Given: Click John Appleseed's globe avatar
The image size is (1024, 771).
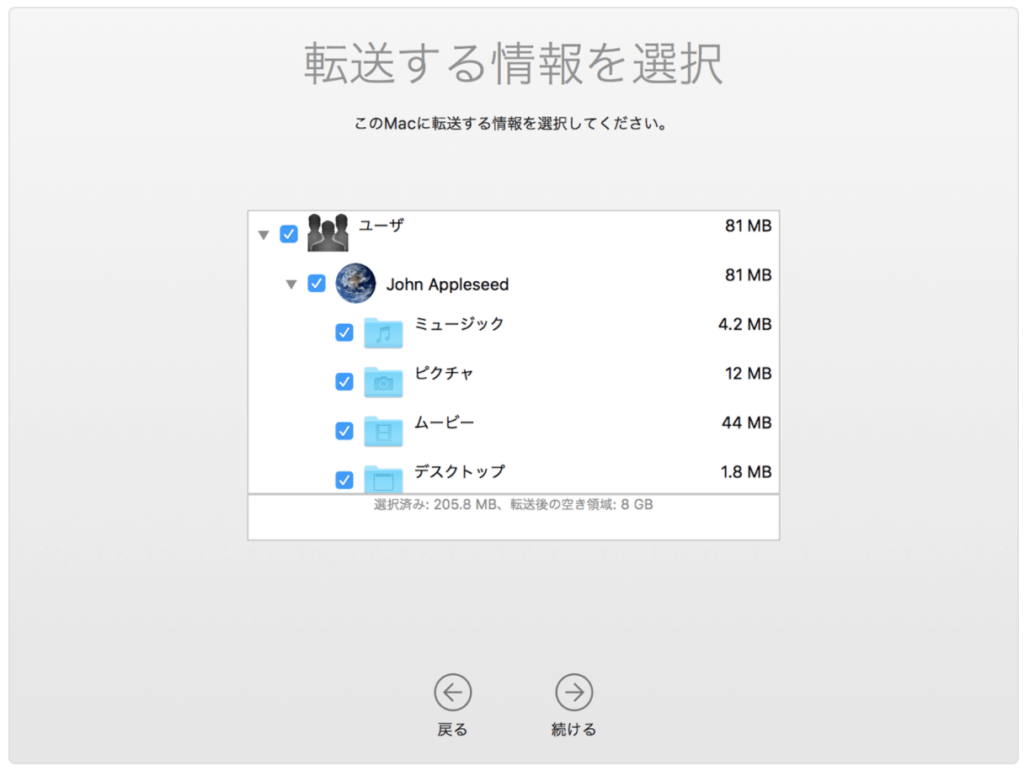Looking at the screenshot, I should pyautogui.click(x=355, y=283).
